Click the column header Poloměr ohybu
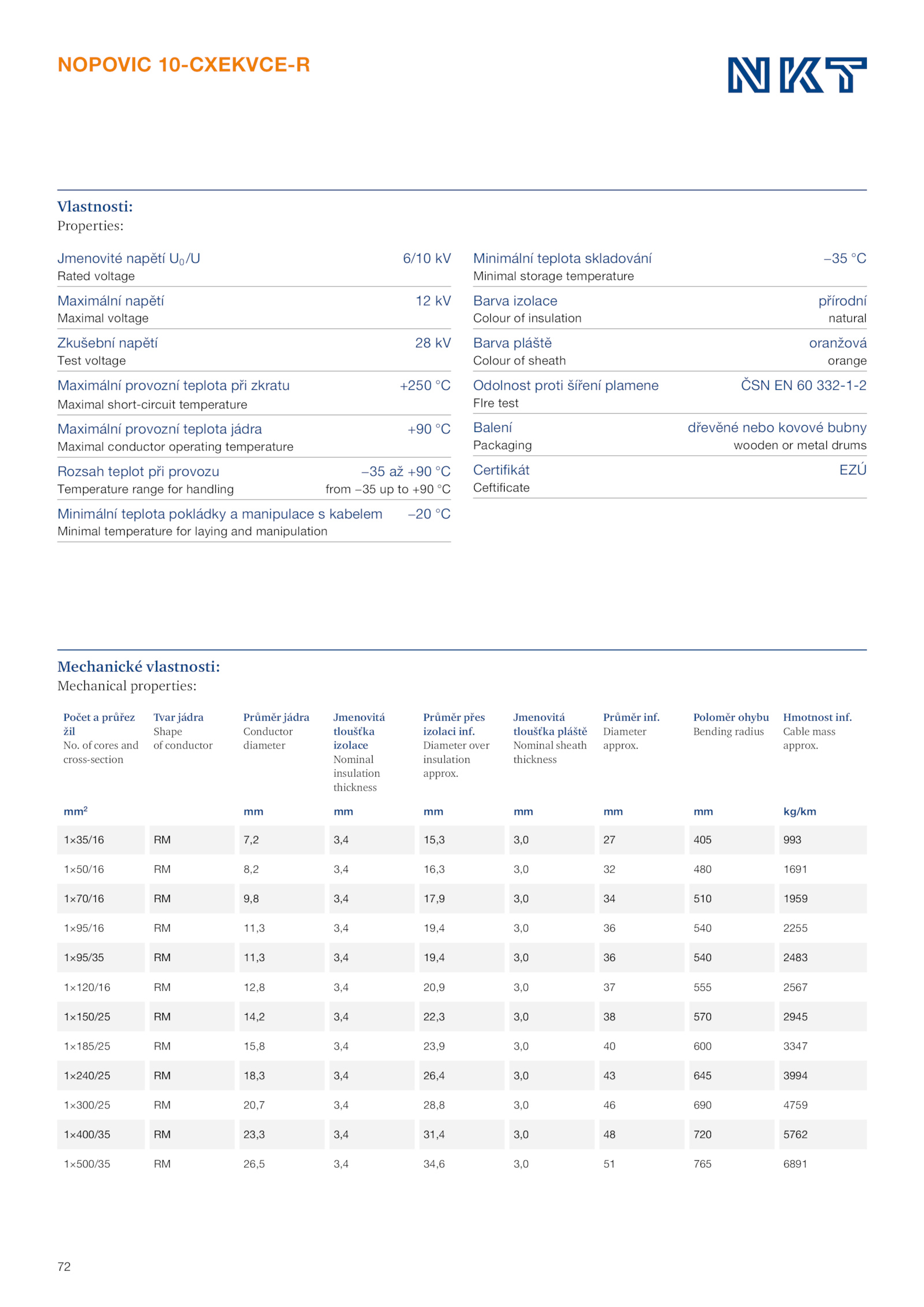The height and width of the screenshot is (1307, 924). pyautogui.click(x=731, y=717)
